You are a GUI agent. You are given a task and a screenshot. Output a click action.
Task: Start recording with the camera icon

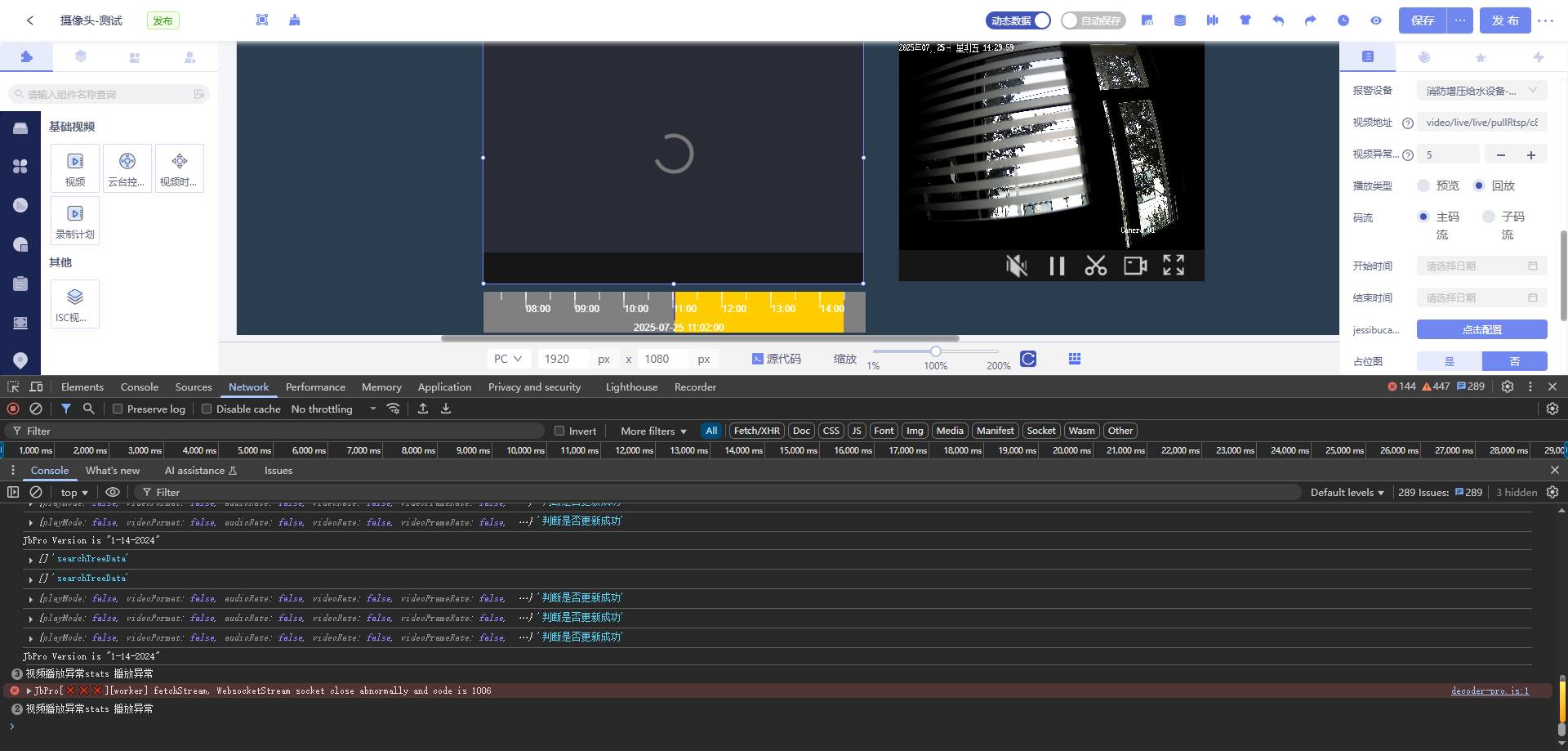1135,266
